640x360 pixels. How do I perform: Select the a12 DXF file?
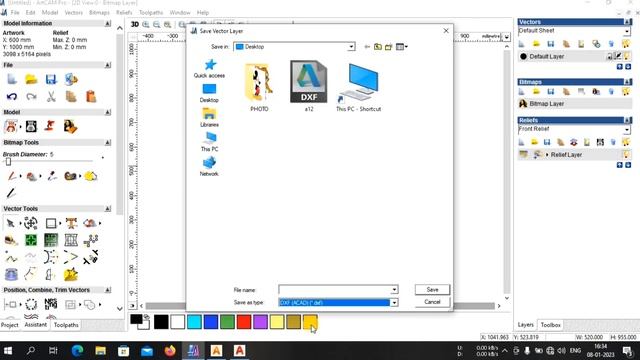coord(309,86)
